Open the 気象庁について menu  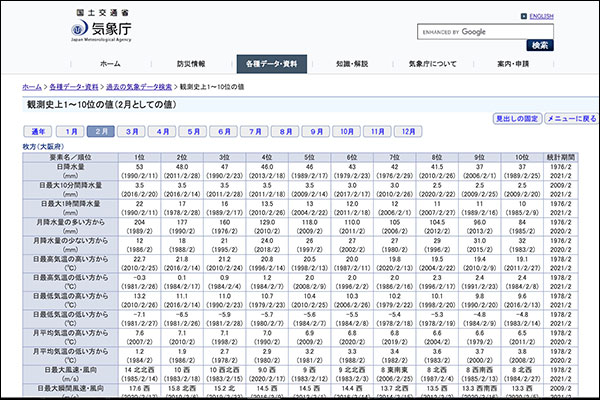(x=433, y=63)
